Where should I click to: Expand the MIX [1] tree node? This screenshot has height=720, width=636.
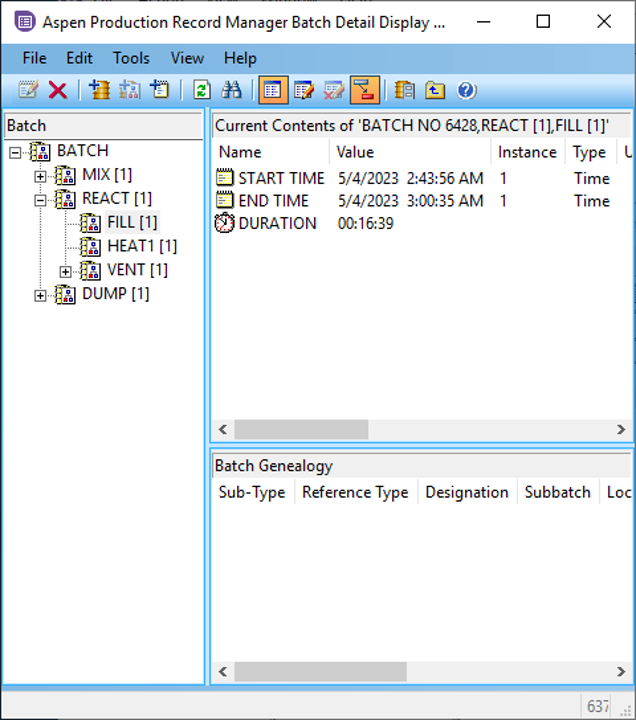pyautogui.click(x=41, y=176)
